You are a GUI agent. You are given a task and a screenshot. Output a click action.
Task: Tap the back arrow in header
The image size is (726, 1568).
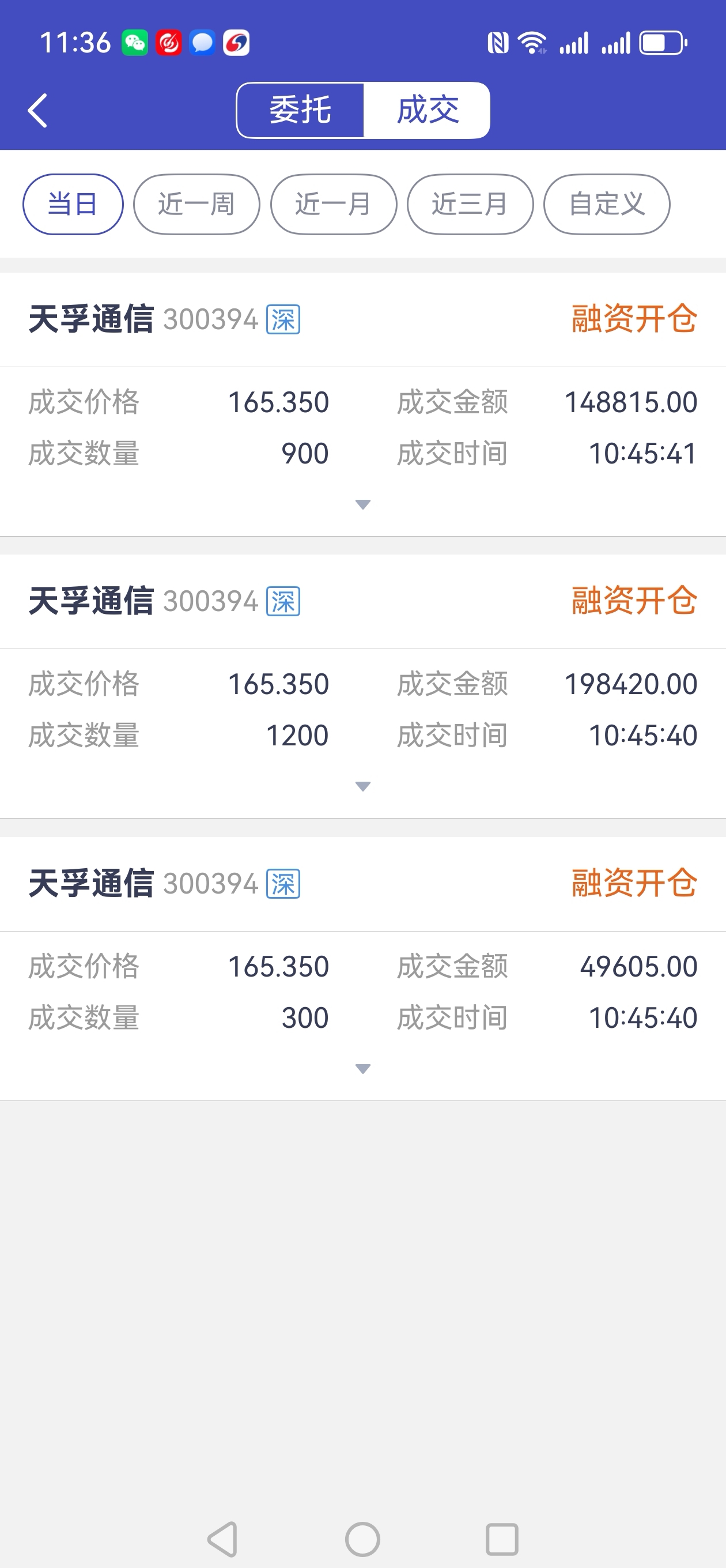click(37, 111)
